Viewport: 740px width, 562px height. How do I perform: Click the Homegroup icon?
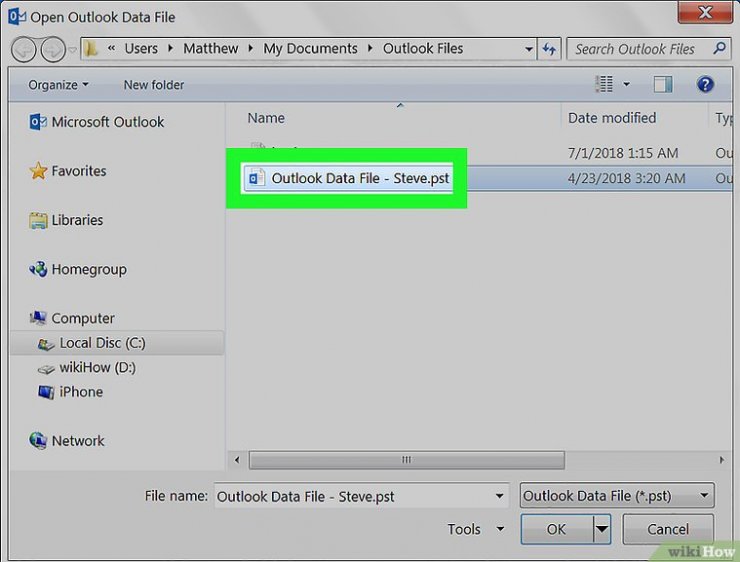coord(38,269)
